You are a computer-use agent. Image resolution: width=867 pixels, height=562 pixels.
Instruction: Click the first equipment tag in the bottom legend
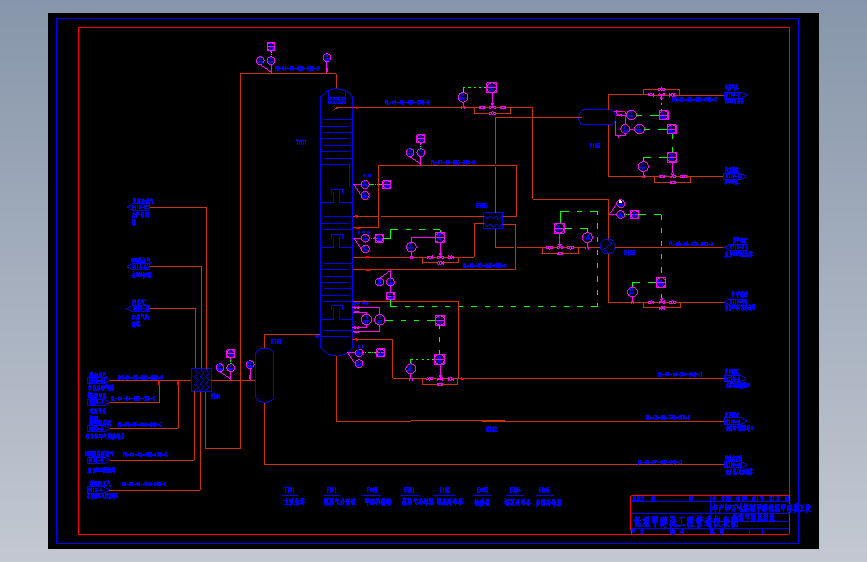290,490
